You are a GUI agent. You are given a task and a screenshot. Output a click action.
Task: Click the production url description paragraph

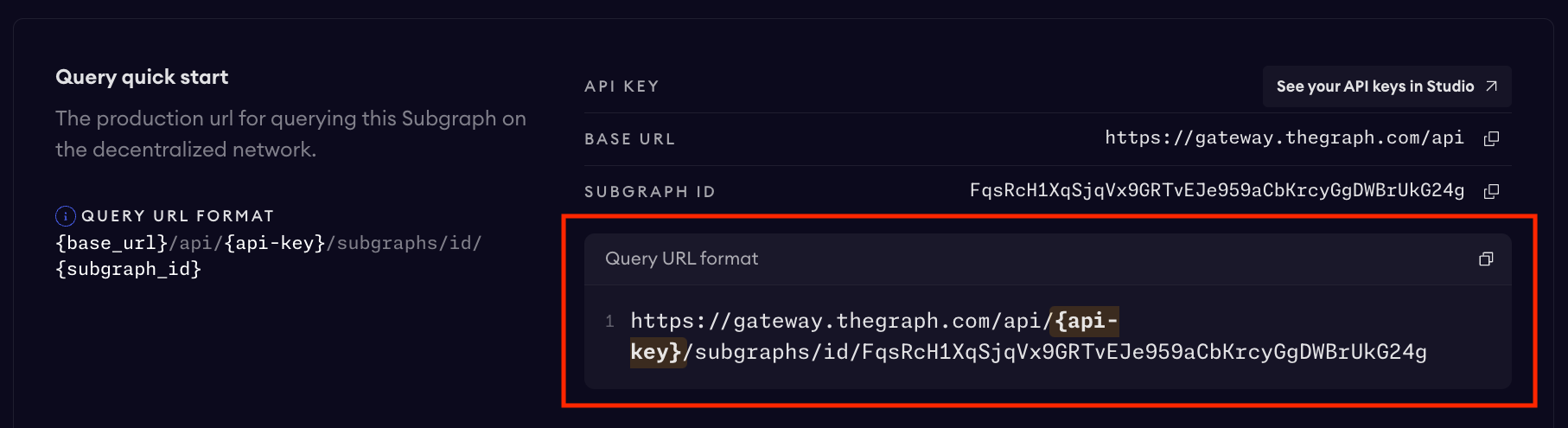click(x=290, y=133)
